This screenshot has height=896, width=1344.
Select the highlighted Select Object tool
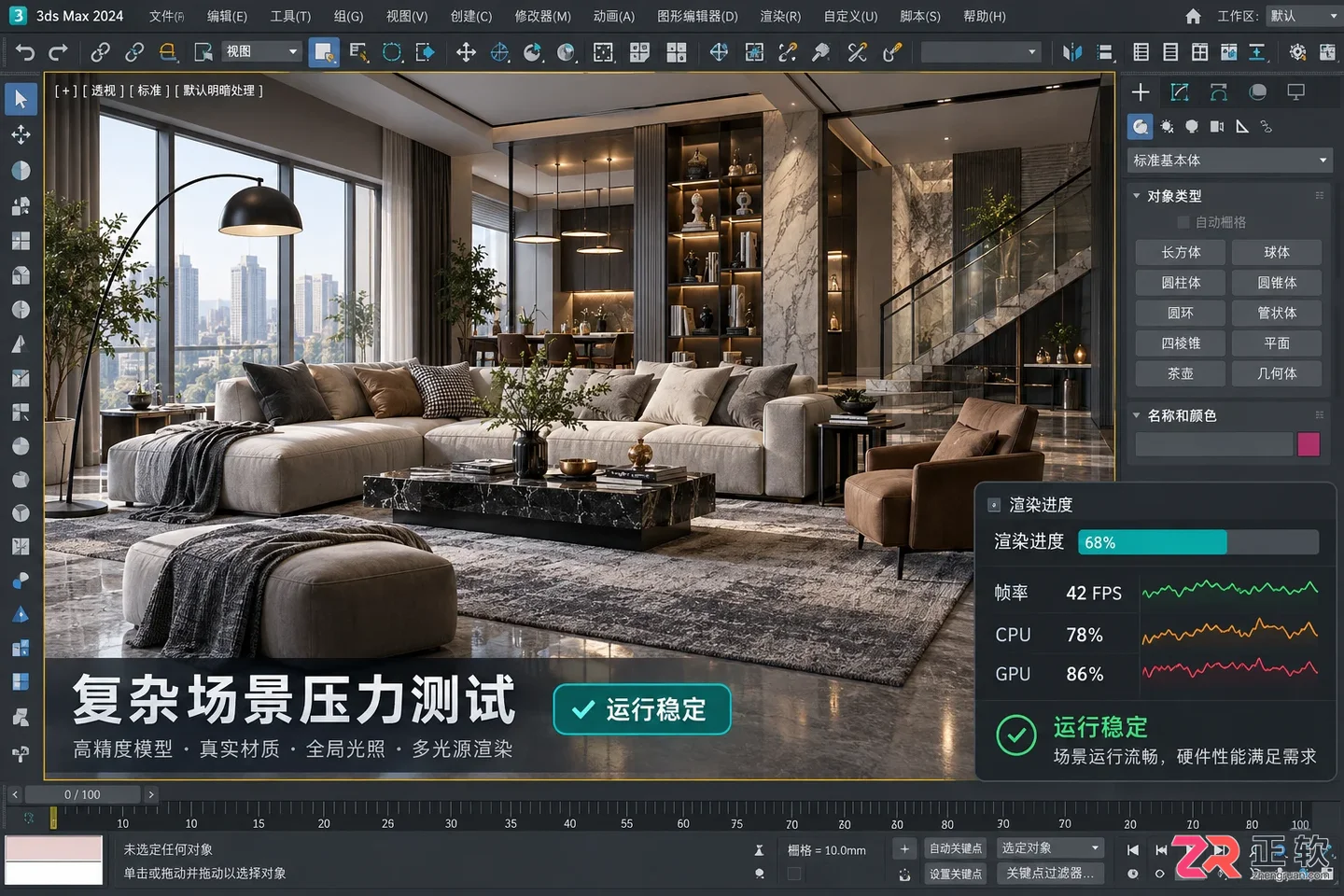[x=323, y=52]
